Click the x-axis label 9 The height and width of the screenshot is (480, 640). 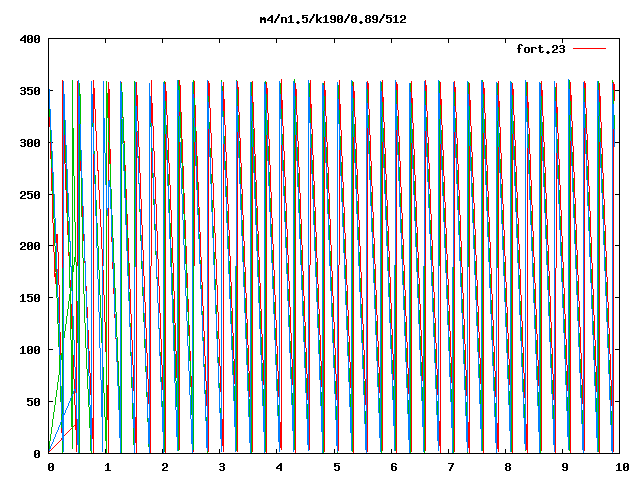click(565, 467)
